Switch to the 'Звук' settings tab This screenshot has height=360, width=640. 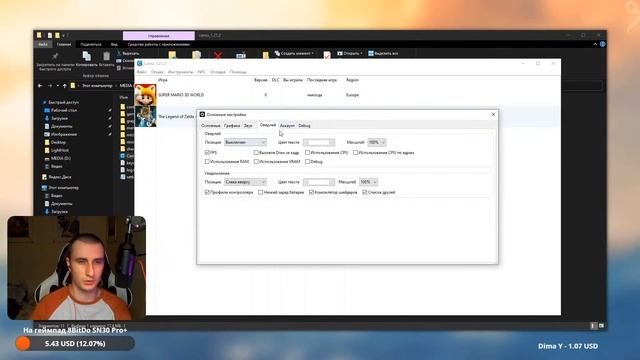pos(248,126)
